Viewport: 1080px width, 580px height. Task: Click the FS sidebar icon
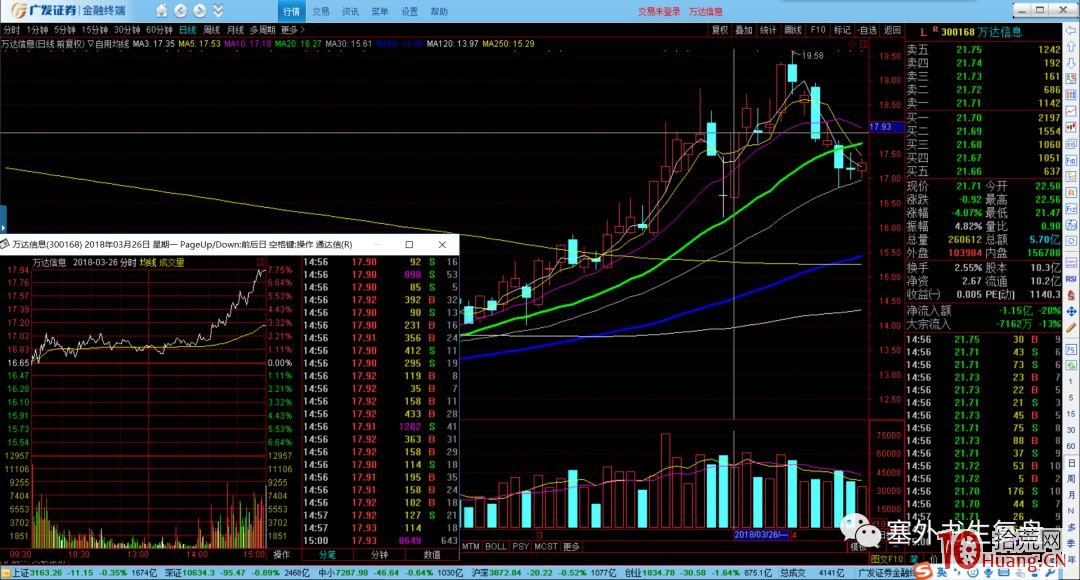tap(1072, 350)
